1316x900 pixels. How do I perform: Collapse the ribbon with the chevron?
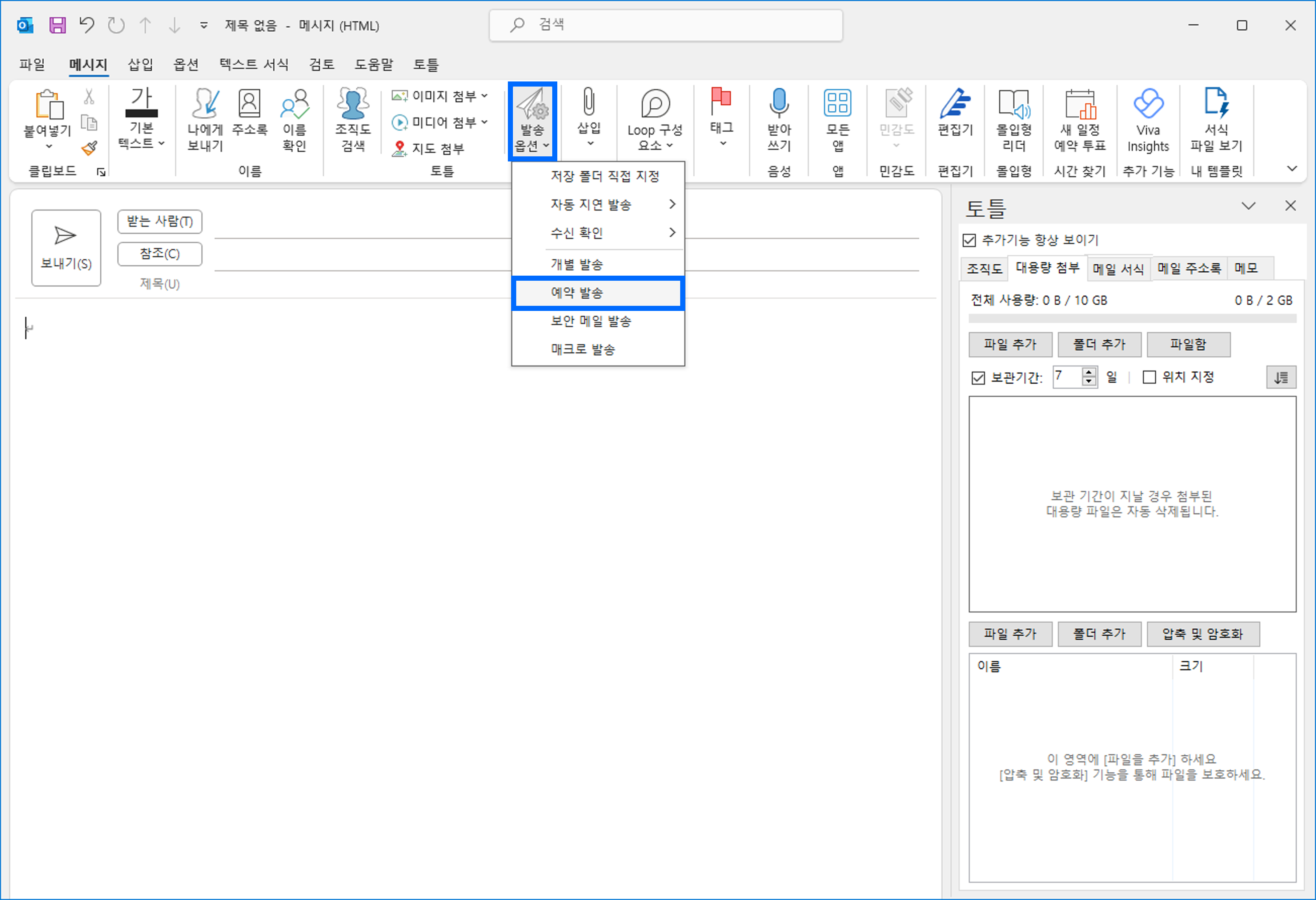click(1292, 168)
